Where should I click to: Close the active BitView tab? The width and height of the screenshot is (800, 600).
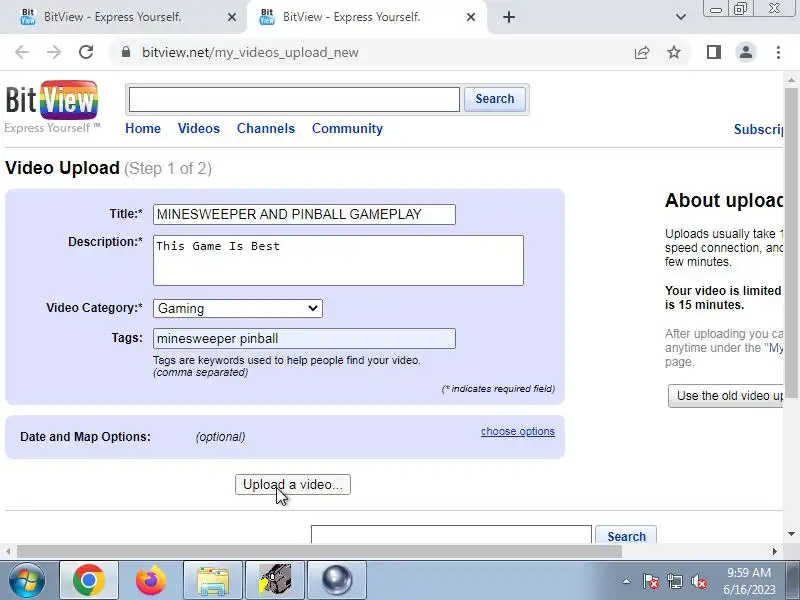[x=471, y=17]
